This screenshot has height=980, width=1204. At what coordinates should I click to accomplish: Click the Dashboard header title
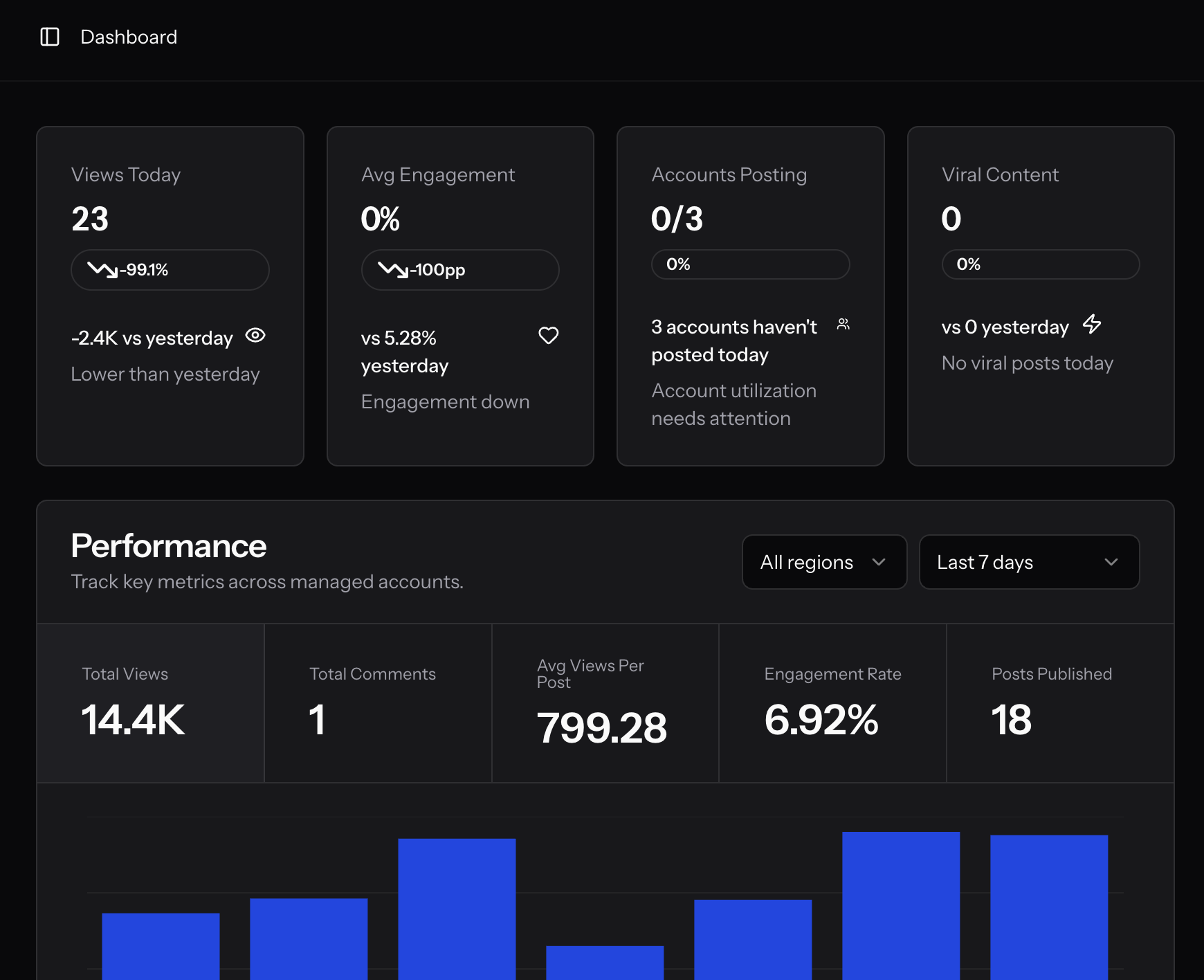click(x=129, y=37)
